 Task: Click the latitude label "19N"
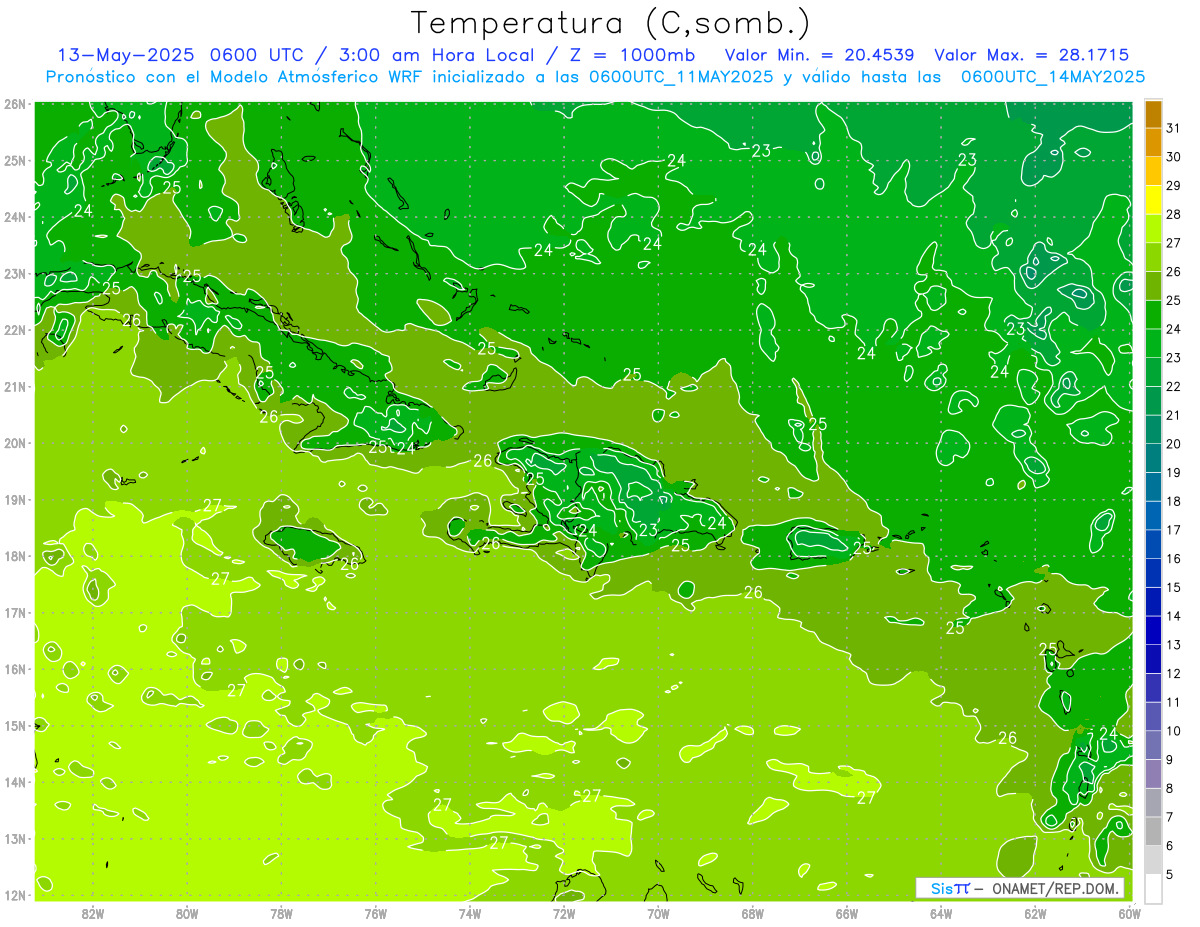click(15, 500)
